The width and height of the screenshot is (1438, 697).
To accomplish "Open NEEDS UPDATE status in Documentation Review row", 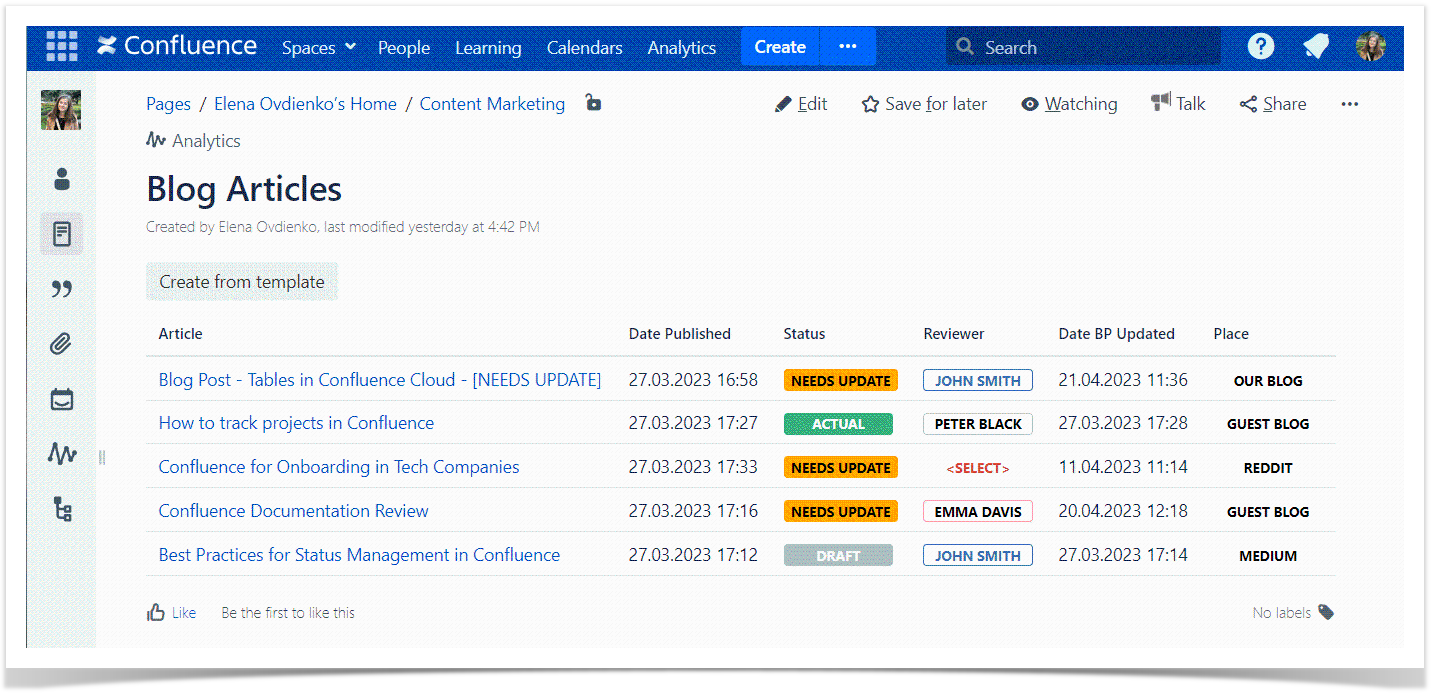I will [841, 512].
